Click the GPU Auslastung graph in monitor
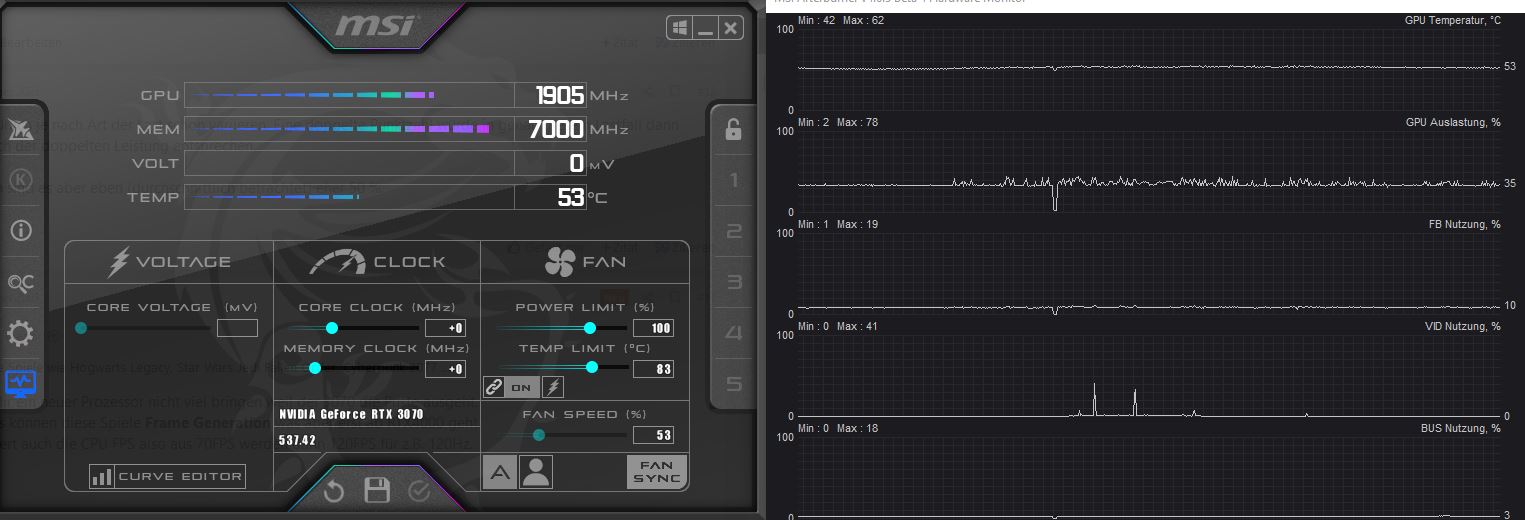Screen dimensions: 1525x520 (x=1150, y=171)
